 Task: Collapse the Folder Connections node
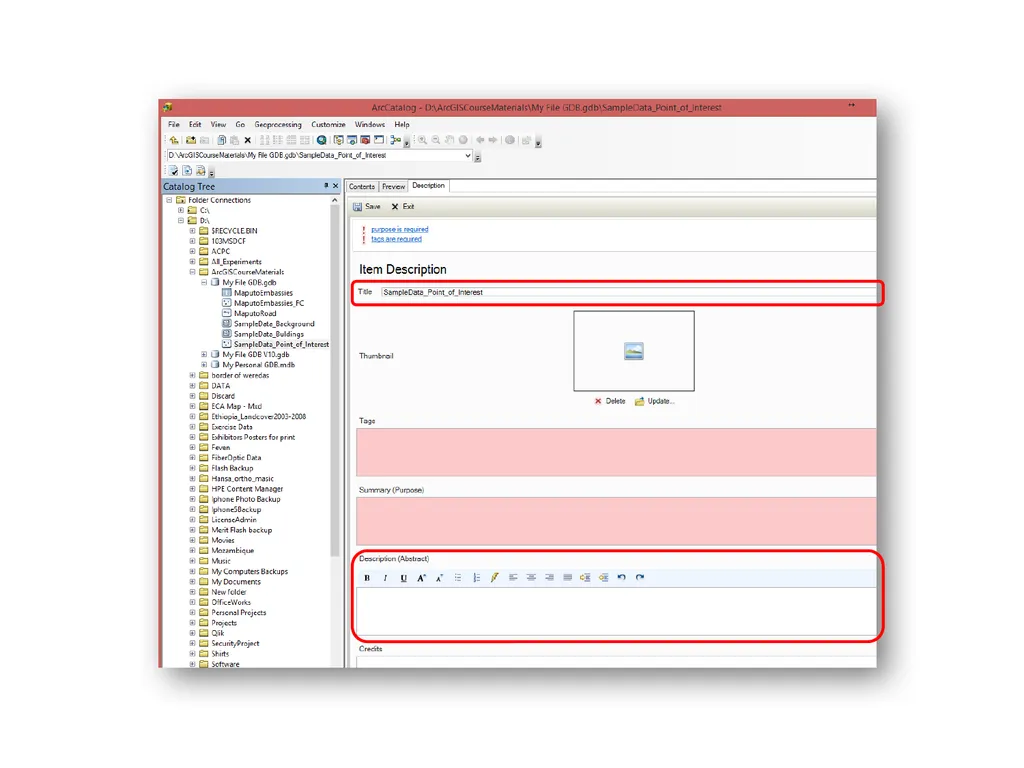point(169,200)
